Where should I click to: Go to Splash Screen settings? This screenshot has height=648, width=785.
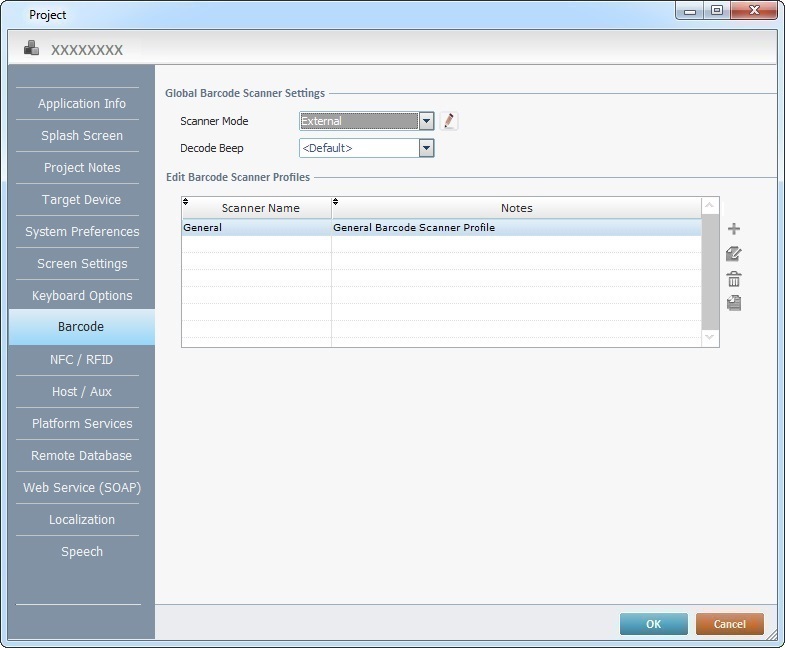pyautogui.click(x=82, y=136)
